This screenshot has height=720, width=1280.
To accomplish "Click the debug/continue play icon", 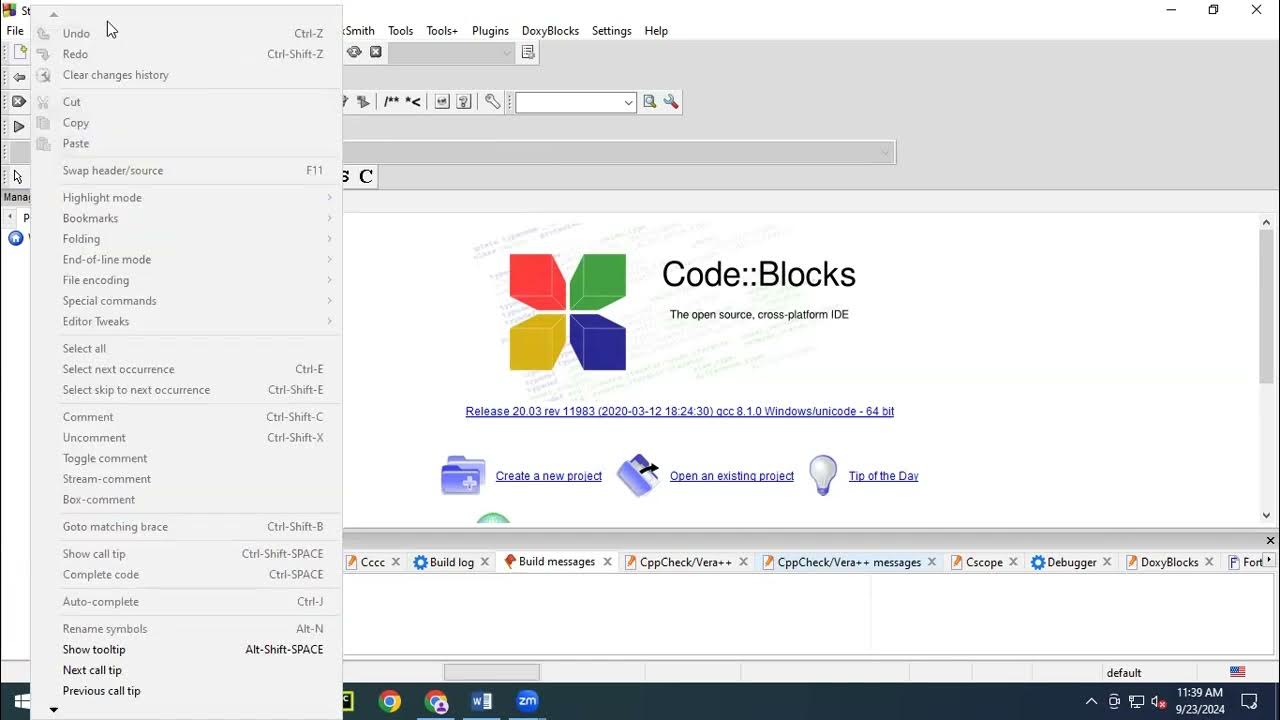I will (x=19, y=127).
